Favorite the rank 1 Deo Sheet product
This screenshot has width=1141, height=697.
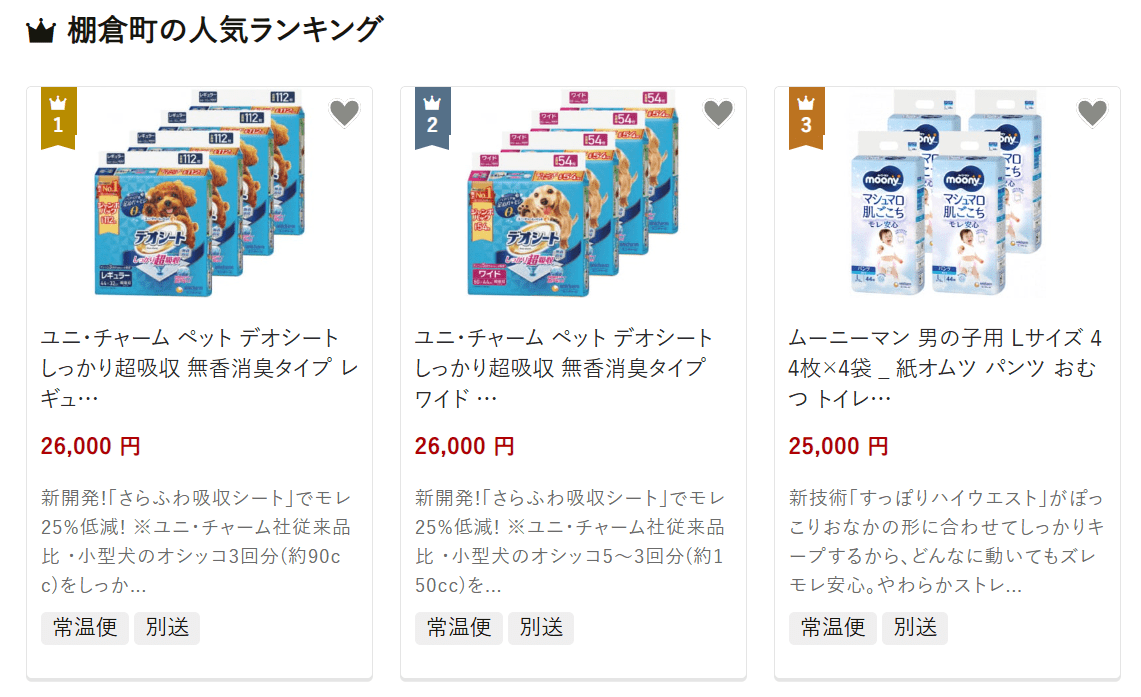pyautogui.click(x=344, y=113)
